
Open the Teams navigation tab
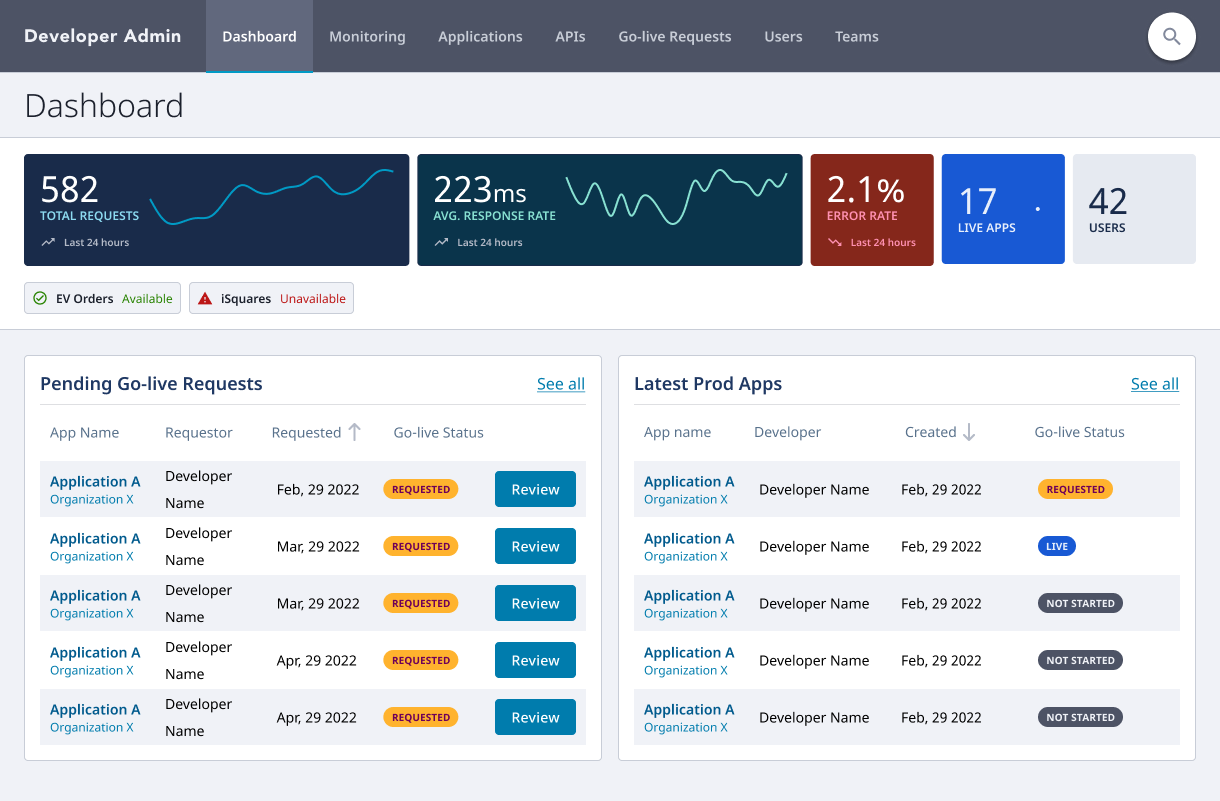856,37
